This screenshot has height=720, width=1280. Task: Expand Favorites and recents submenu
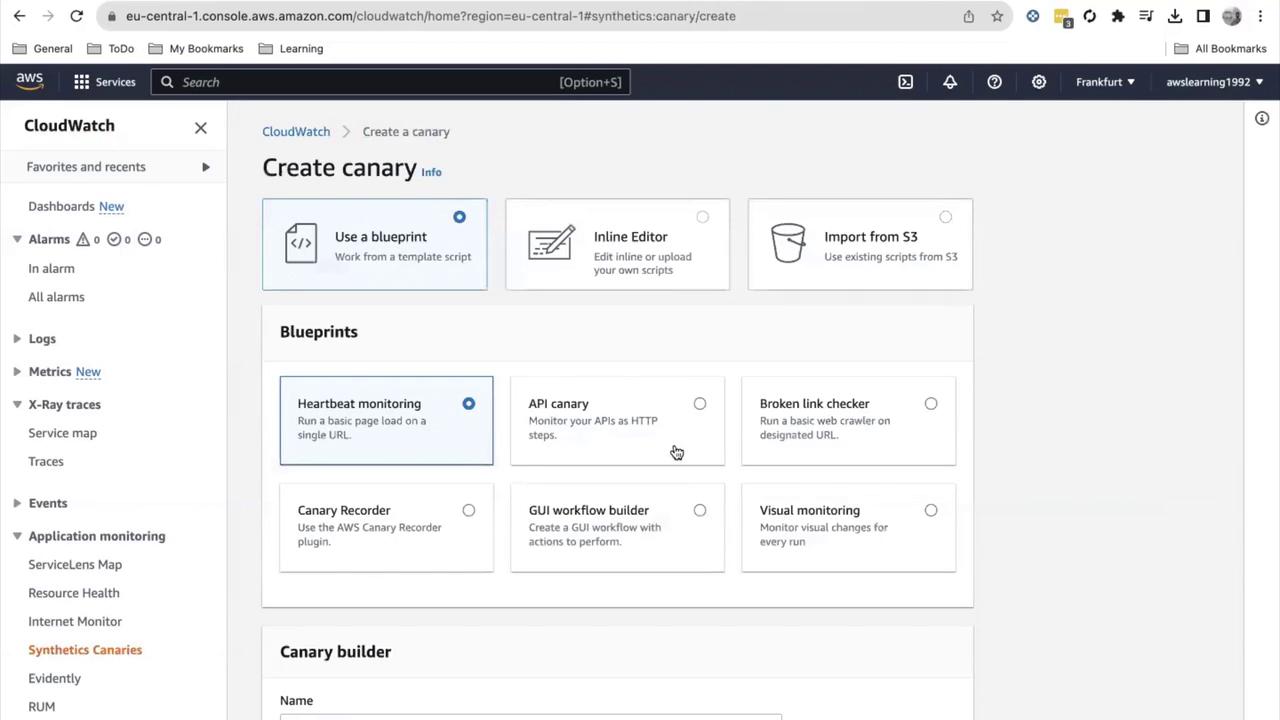pyautogui.click(x=118, y=167)
